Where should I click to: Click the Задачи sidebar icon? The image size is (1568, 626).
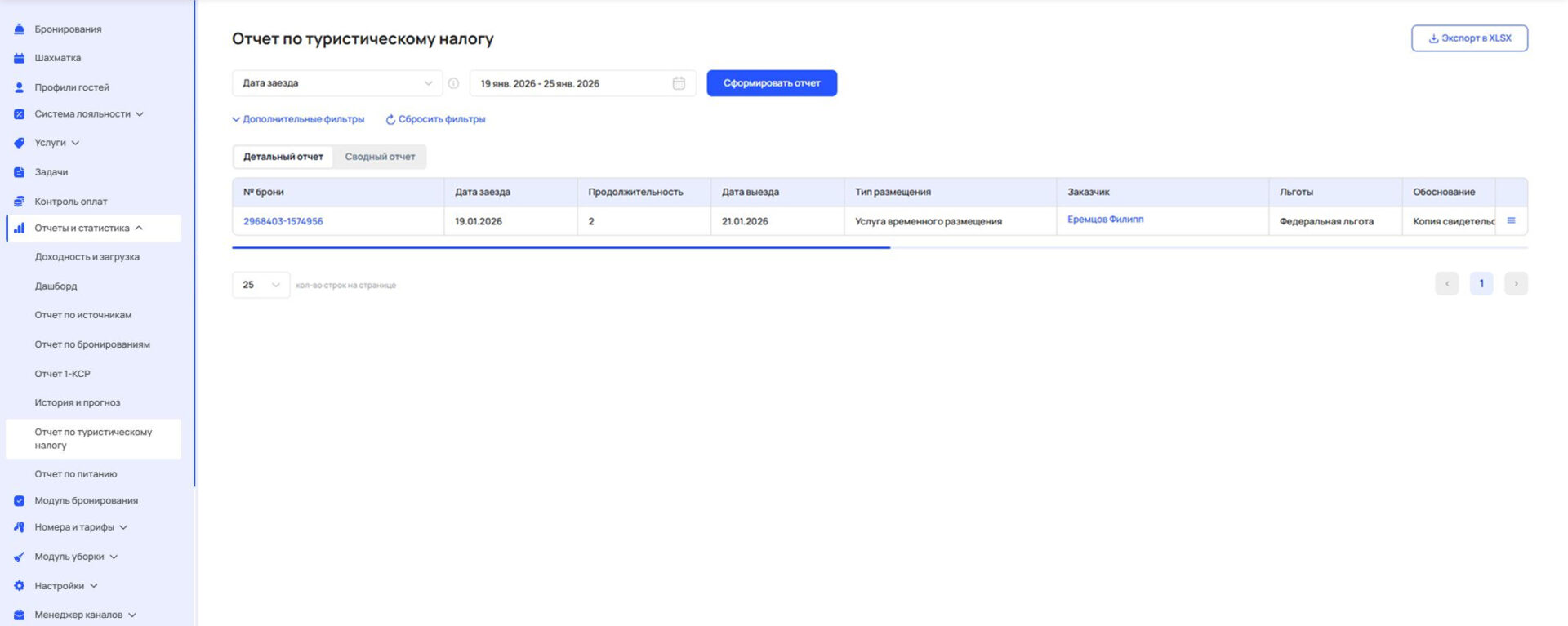pyautogui.click(x=19, y=172)
